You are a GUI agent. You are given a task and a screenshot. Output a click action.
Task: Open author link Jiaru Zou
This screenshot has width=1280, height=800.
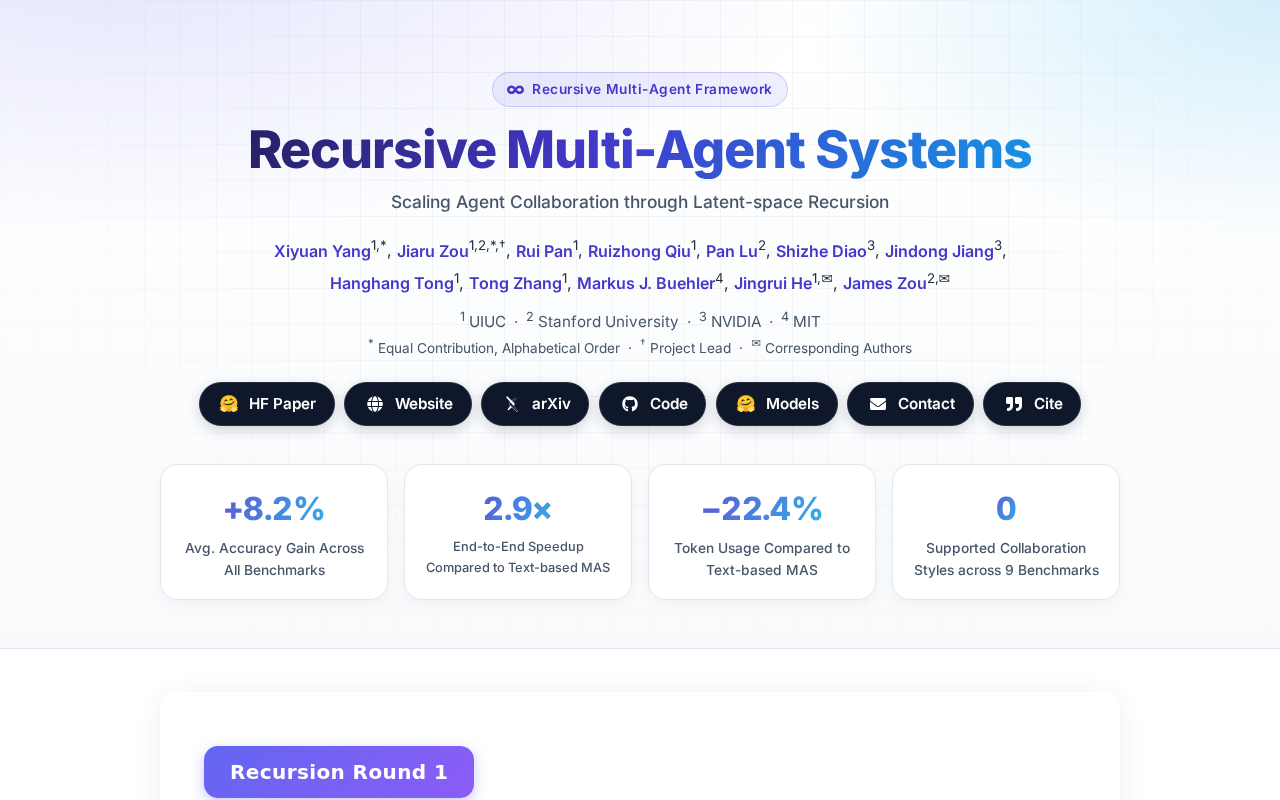click(x=433, y=252)
